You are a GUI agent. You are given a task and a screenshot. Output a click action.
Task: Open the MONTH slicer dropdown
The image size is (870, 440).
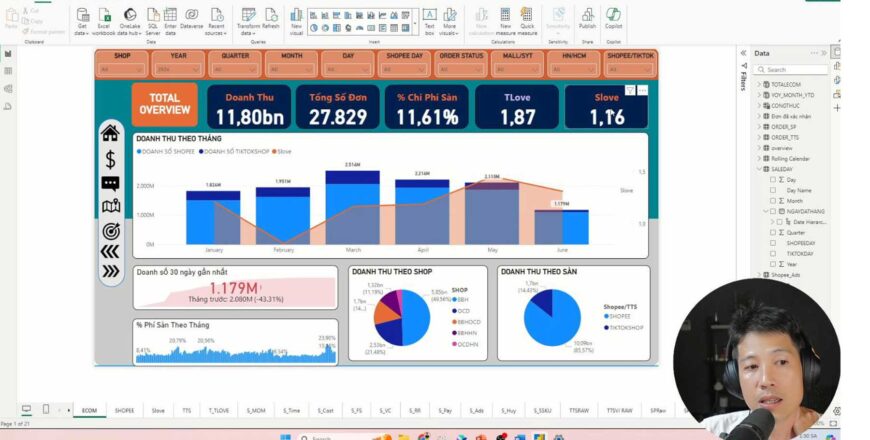(291, 69)
